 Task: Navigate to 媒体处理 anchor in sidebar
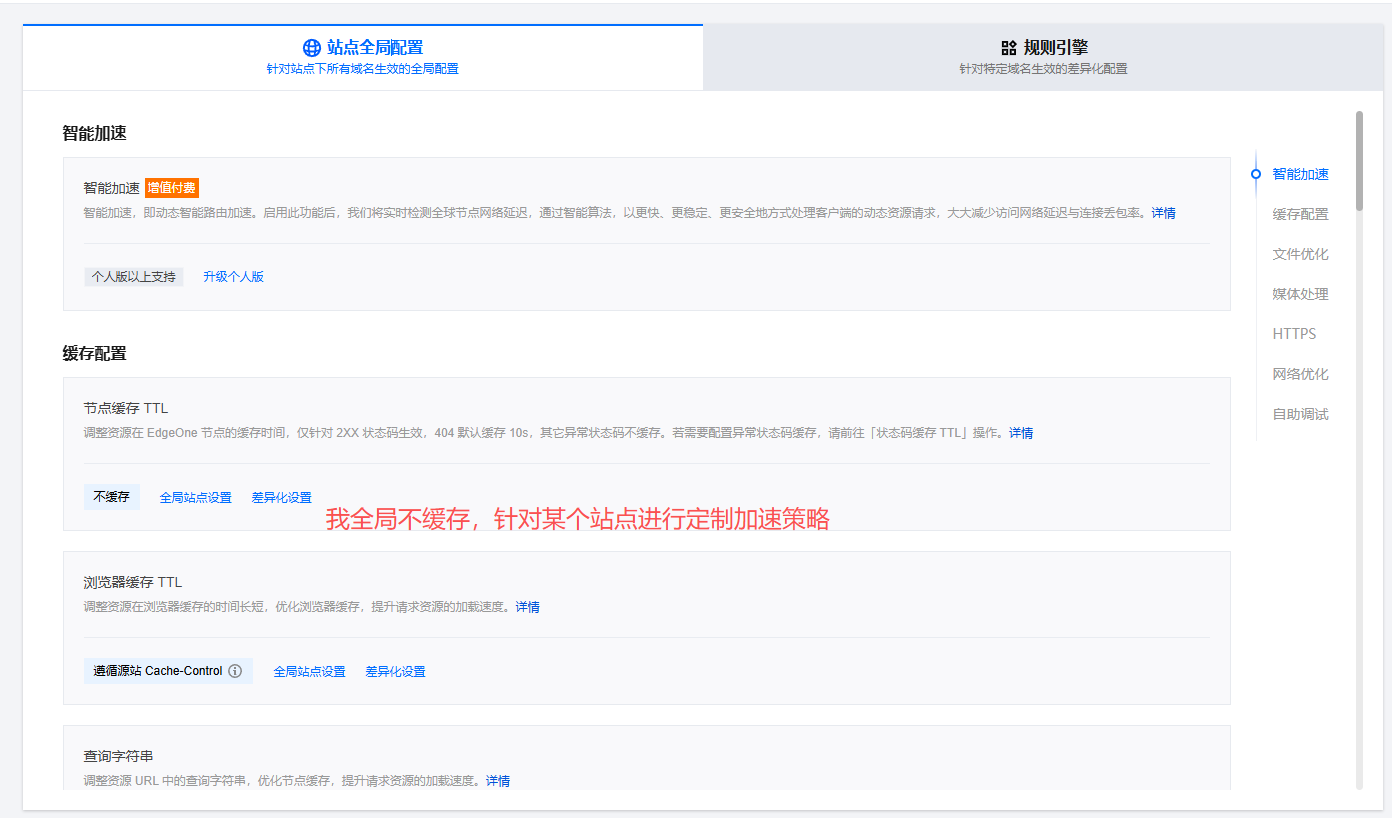point(1300,294)
